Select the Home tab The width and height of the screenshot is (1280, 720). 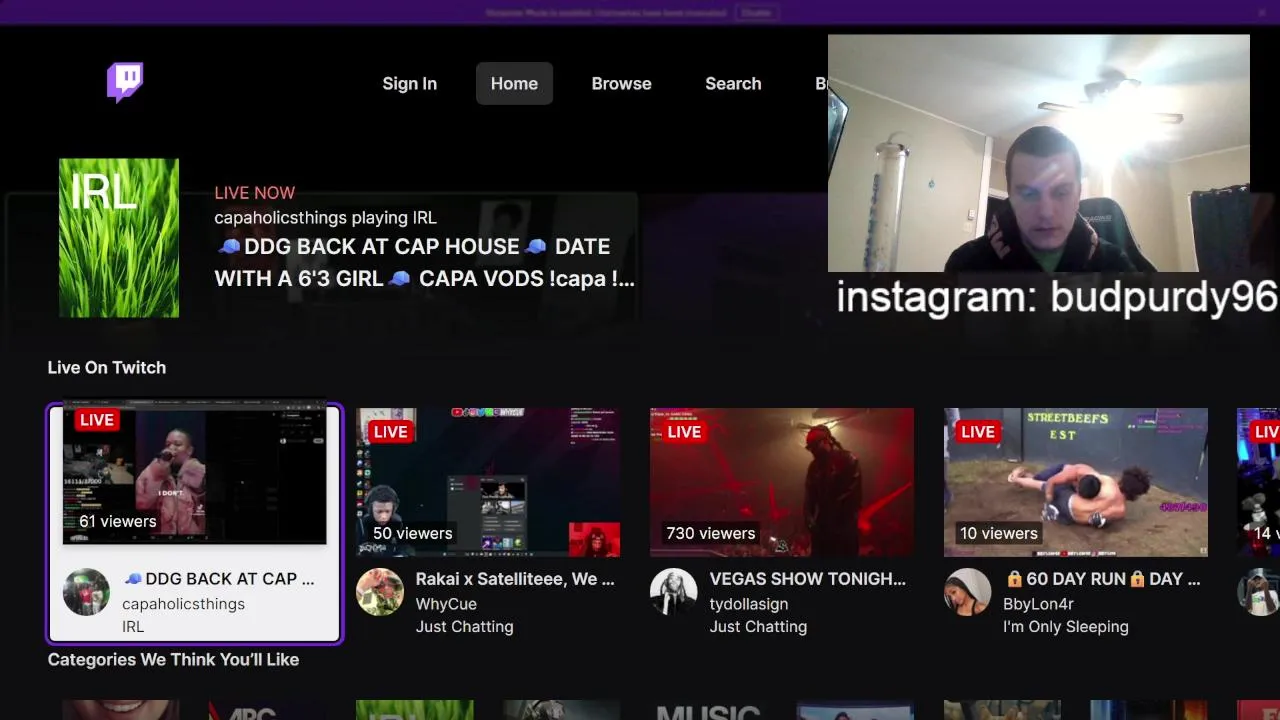point(514,84)
